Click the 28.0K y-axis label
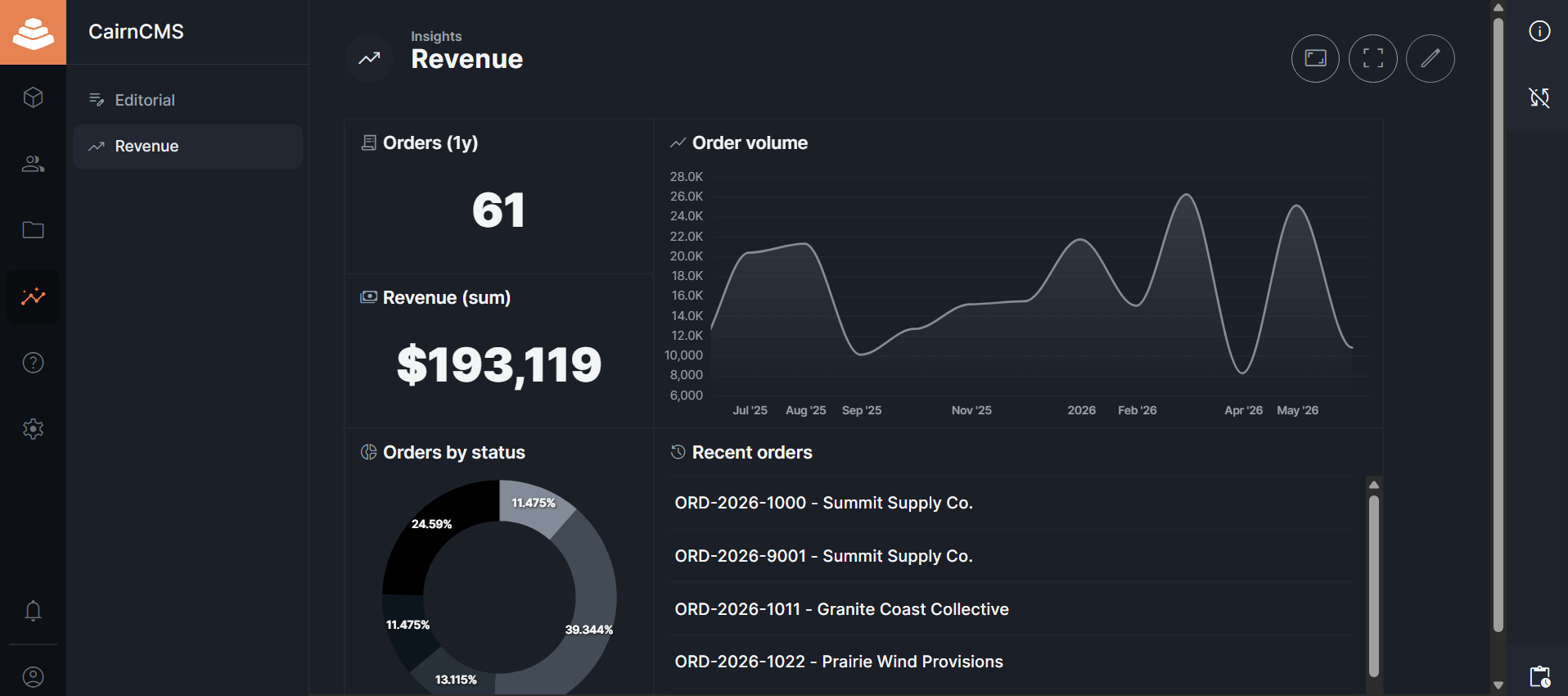The width and height of the screenshot is (1568, 696). pyautogui.click(x=687, y=177)
